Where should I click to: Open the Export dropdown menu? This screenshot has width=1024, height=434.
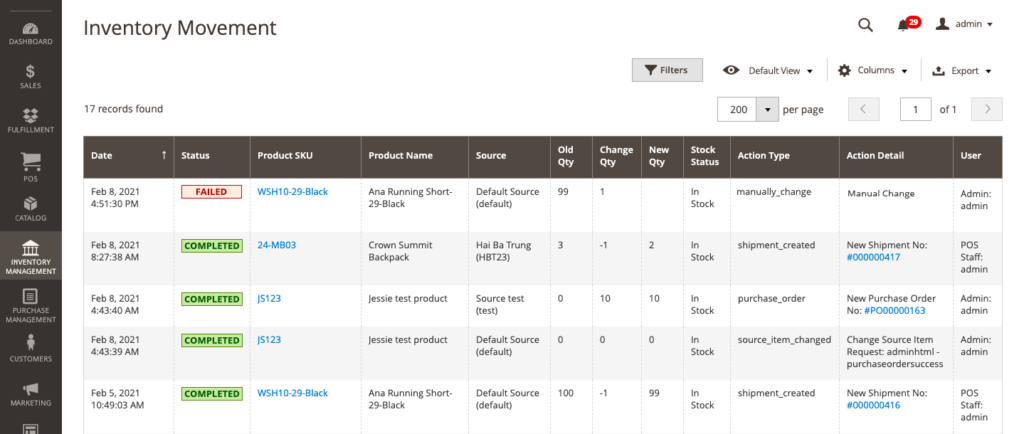tap(961, 71)
